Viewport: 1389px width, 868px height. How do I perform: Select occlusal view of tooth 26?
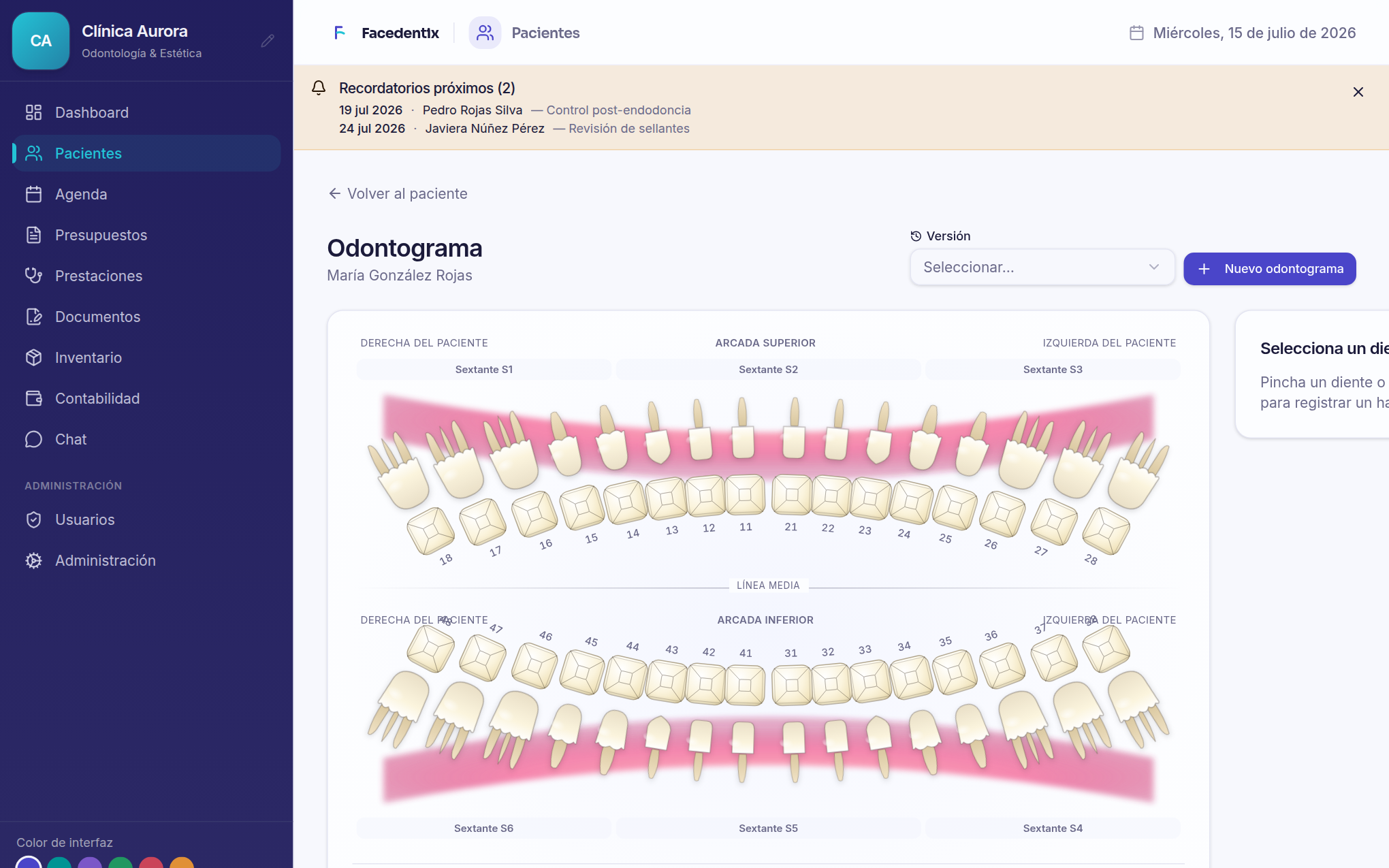tap(1002, 514)
